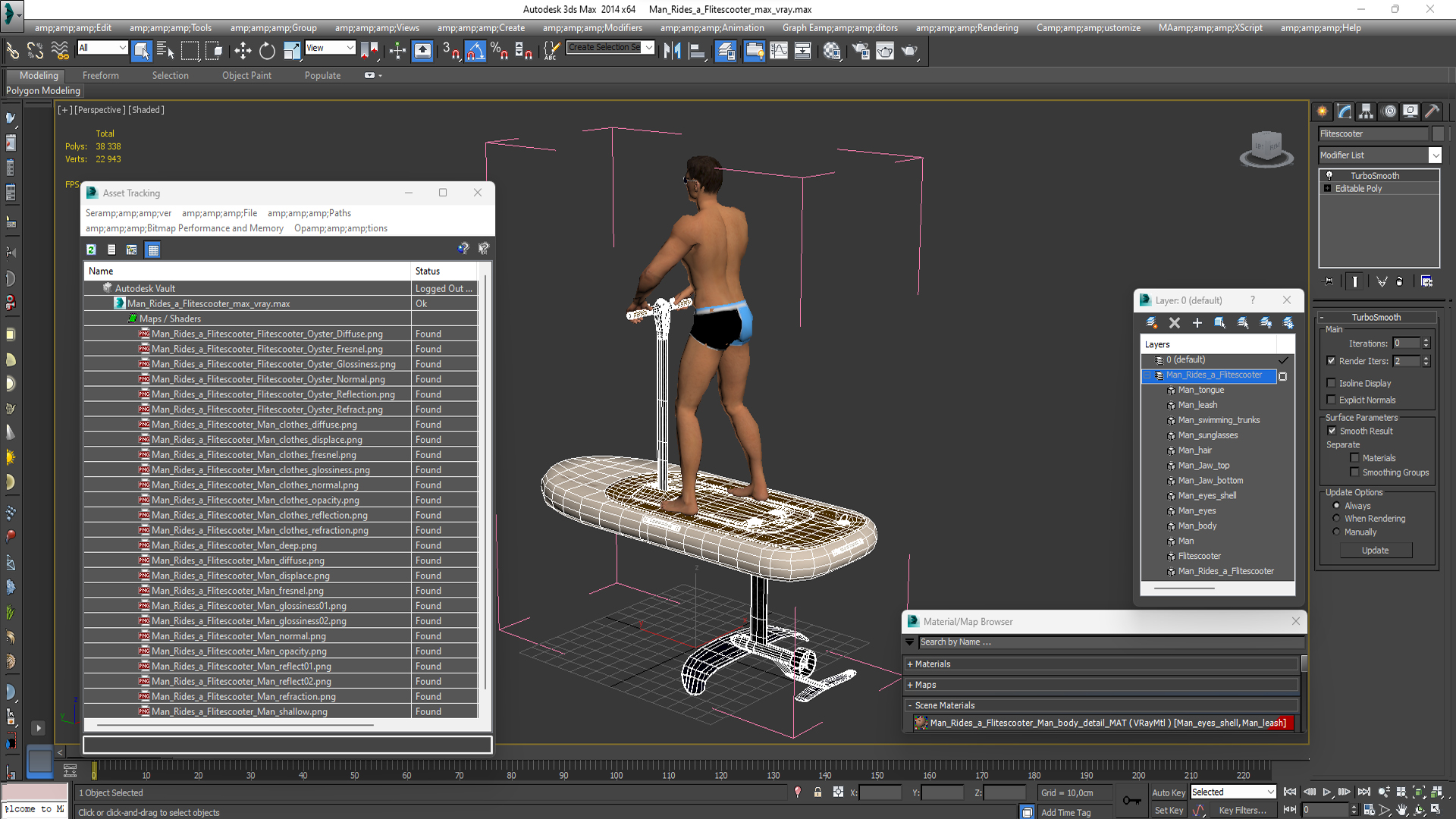Open the Modify command panel tab
The height and width of the screenshot is (819, 1456).
tap(1345, 111)
